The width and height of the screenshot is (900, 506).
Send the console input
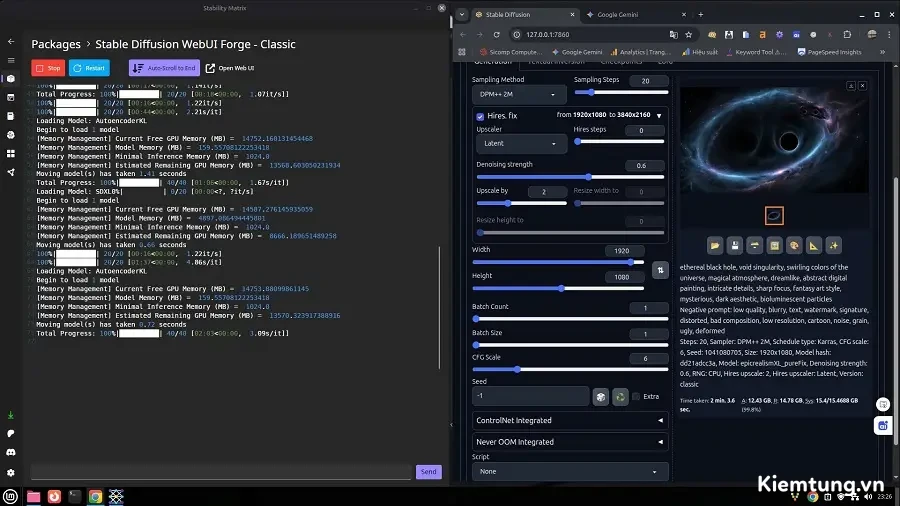click(429, 472)
